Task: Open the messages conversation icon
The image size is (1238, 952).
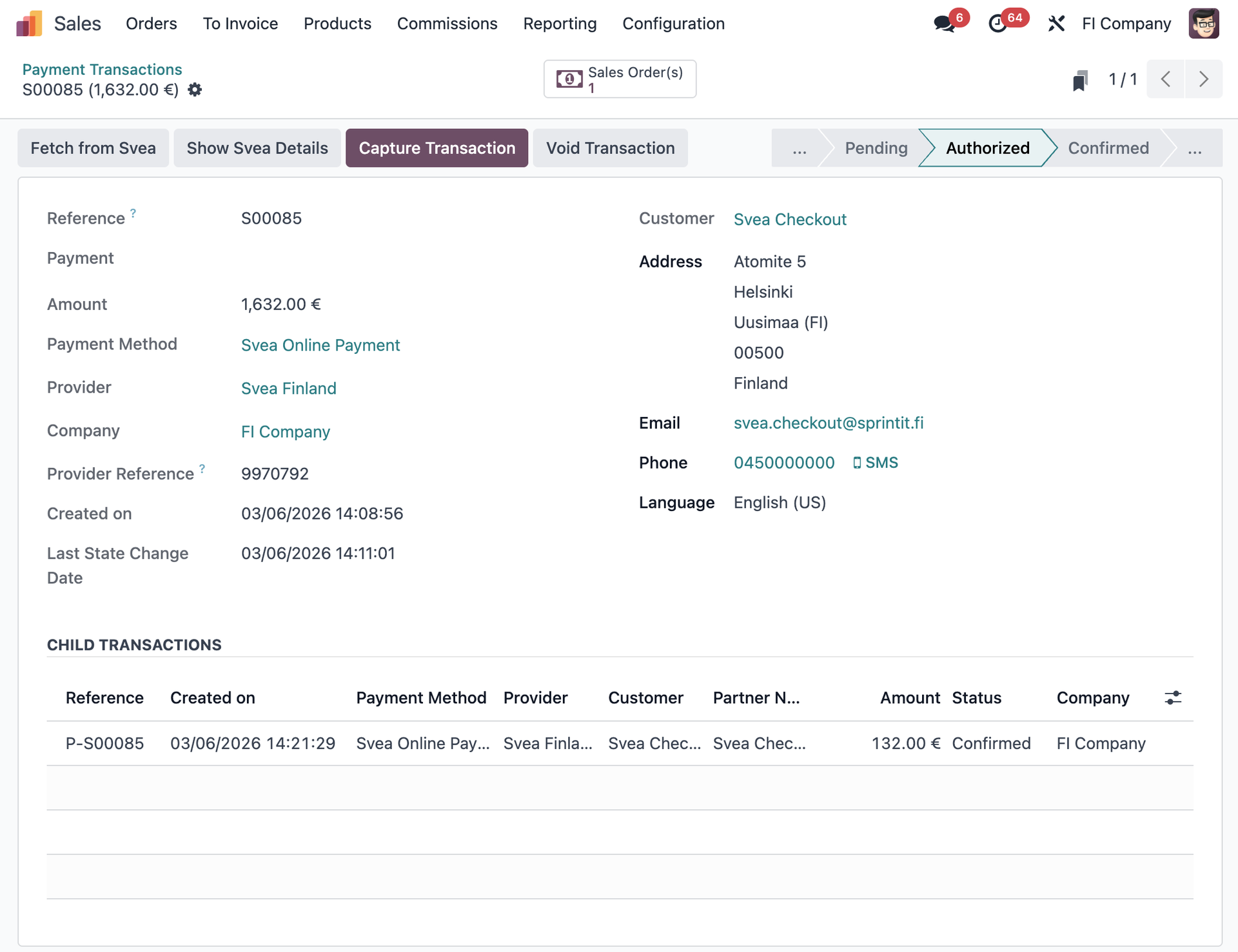Action: (944, 24)
